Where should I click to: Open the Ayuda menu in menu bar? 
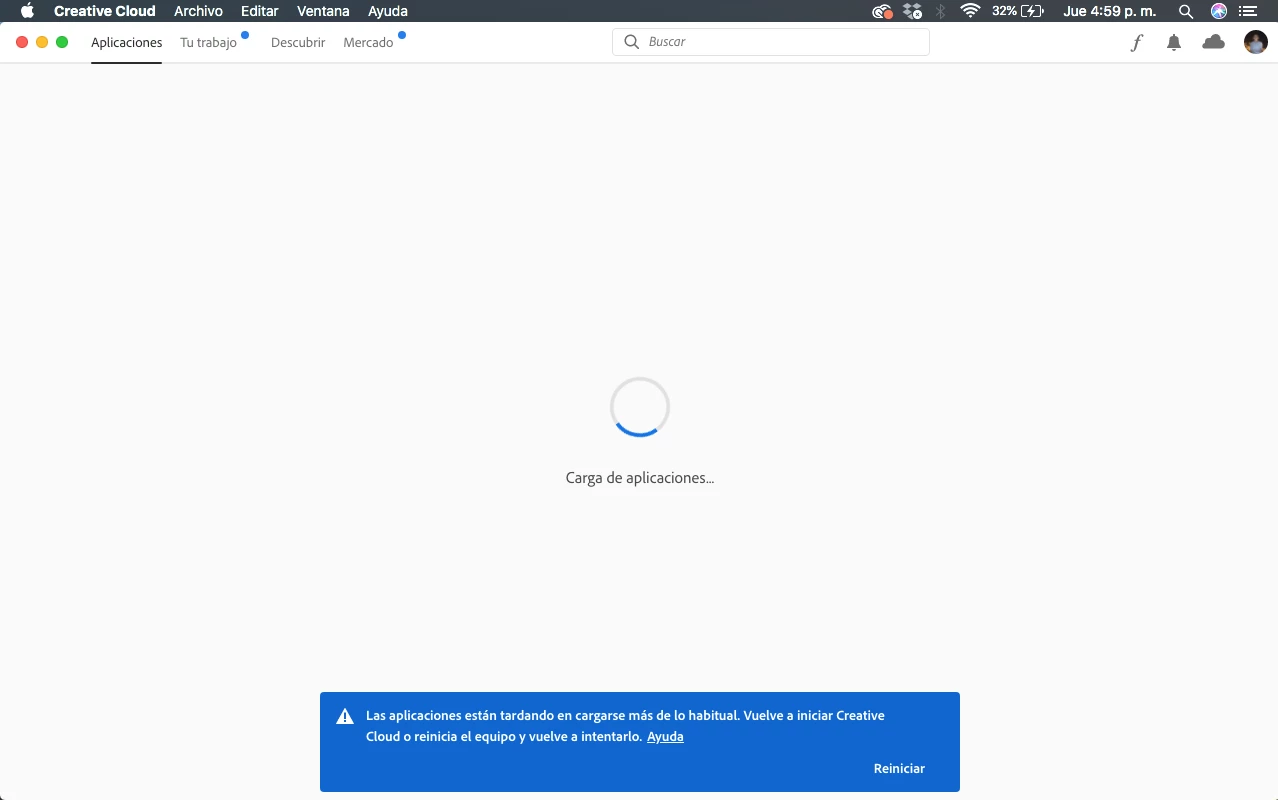click(x=388, y=11)
